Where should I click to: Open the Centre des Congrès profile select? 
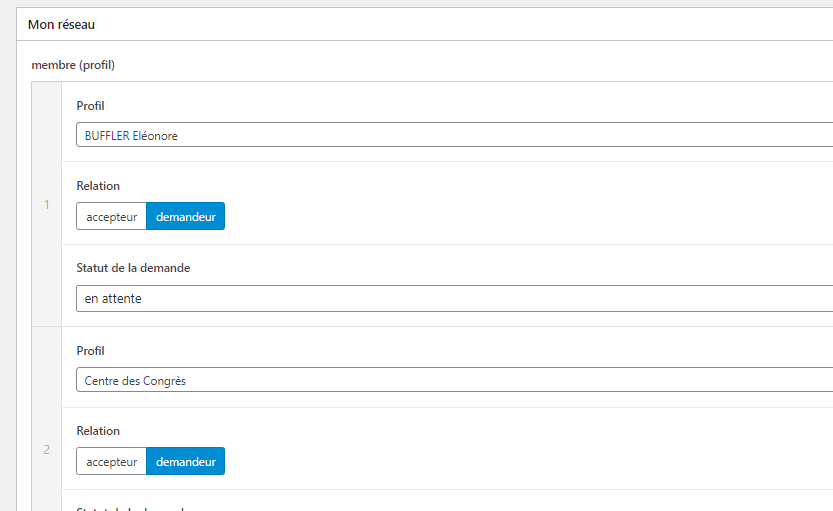coord(455,380)
